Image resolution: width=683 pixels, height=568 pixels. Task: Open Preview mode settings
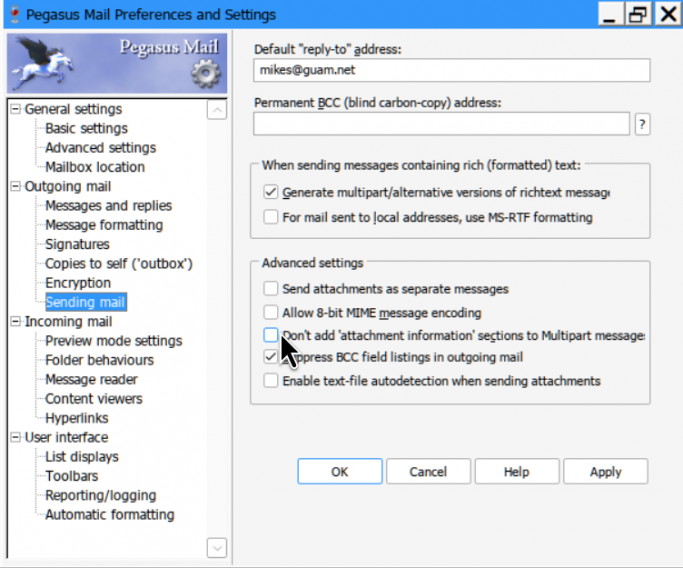(x=114, y=341)
